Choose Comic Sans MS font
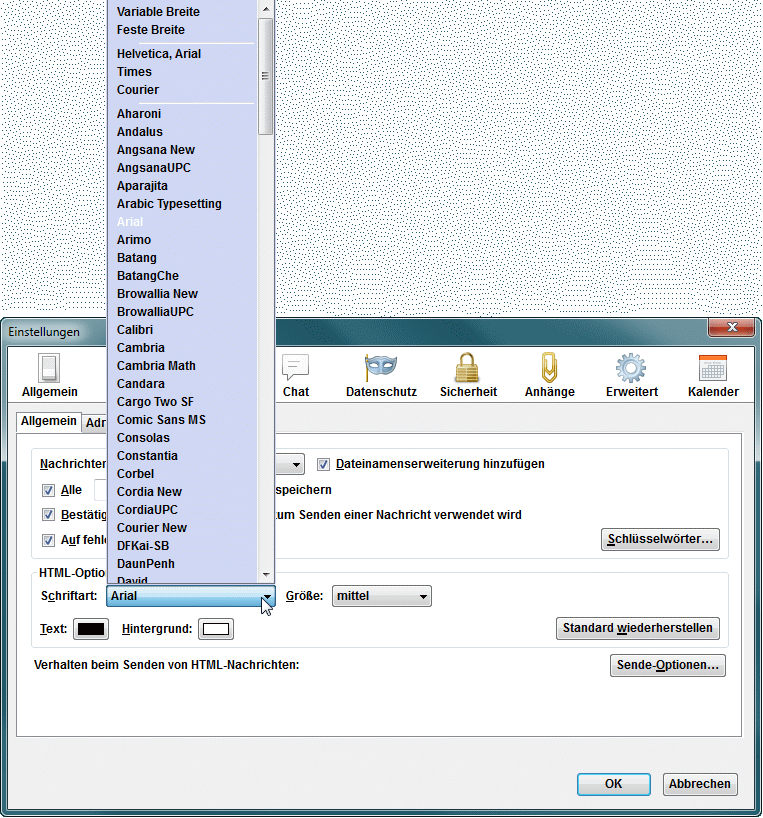 182,419
